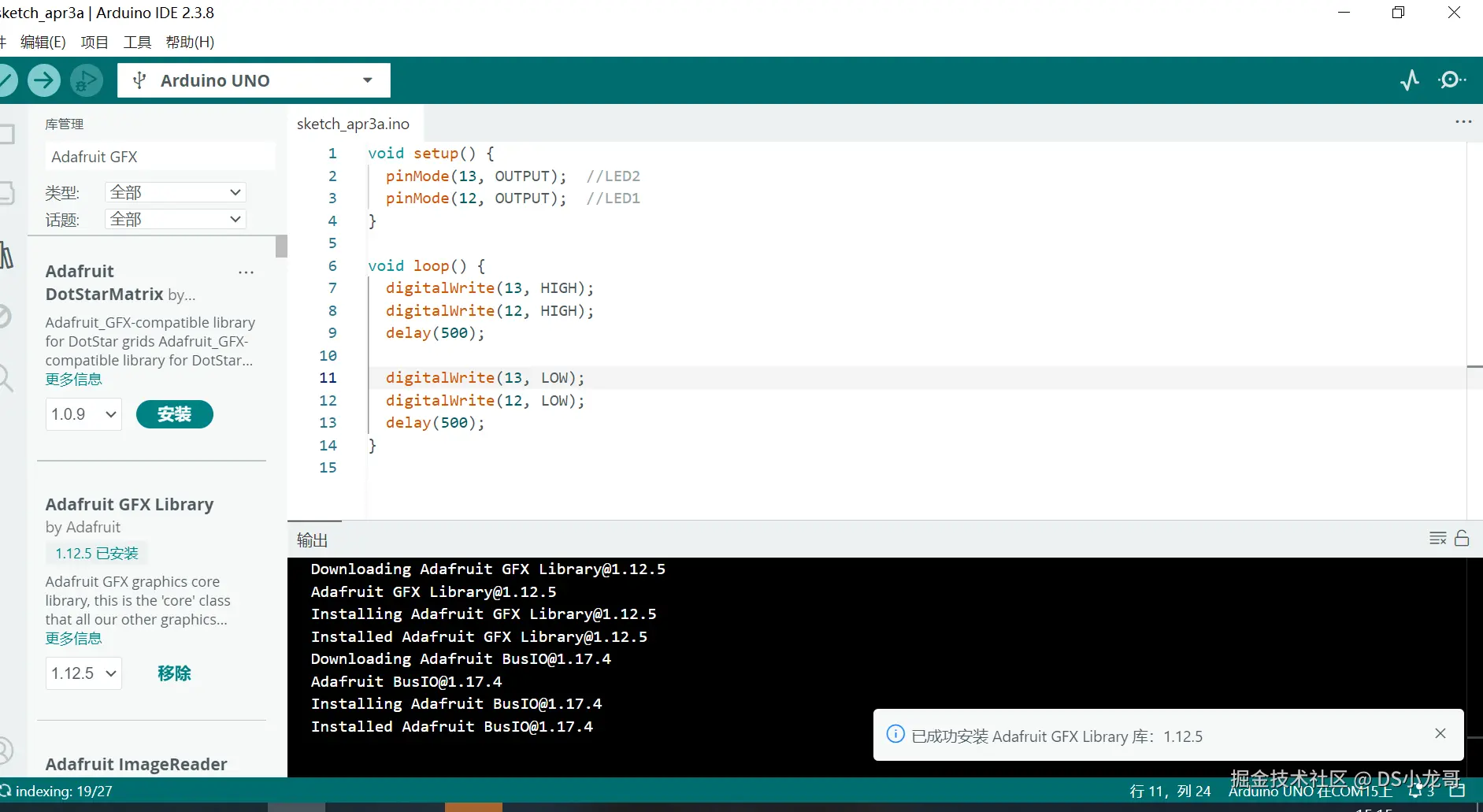Open the Search sidebar icon
The height and width of the screenshot is (812, 1483).
tap(6, 378)
